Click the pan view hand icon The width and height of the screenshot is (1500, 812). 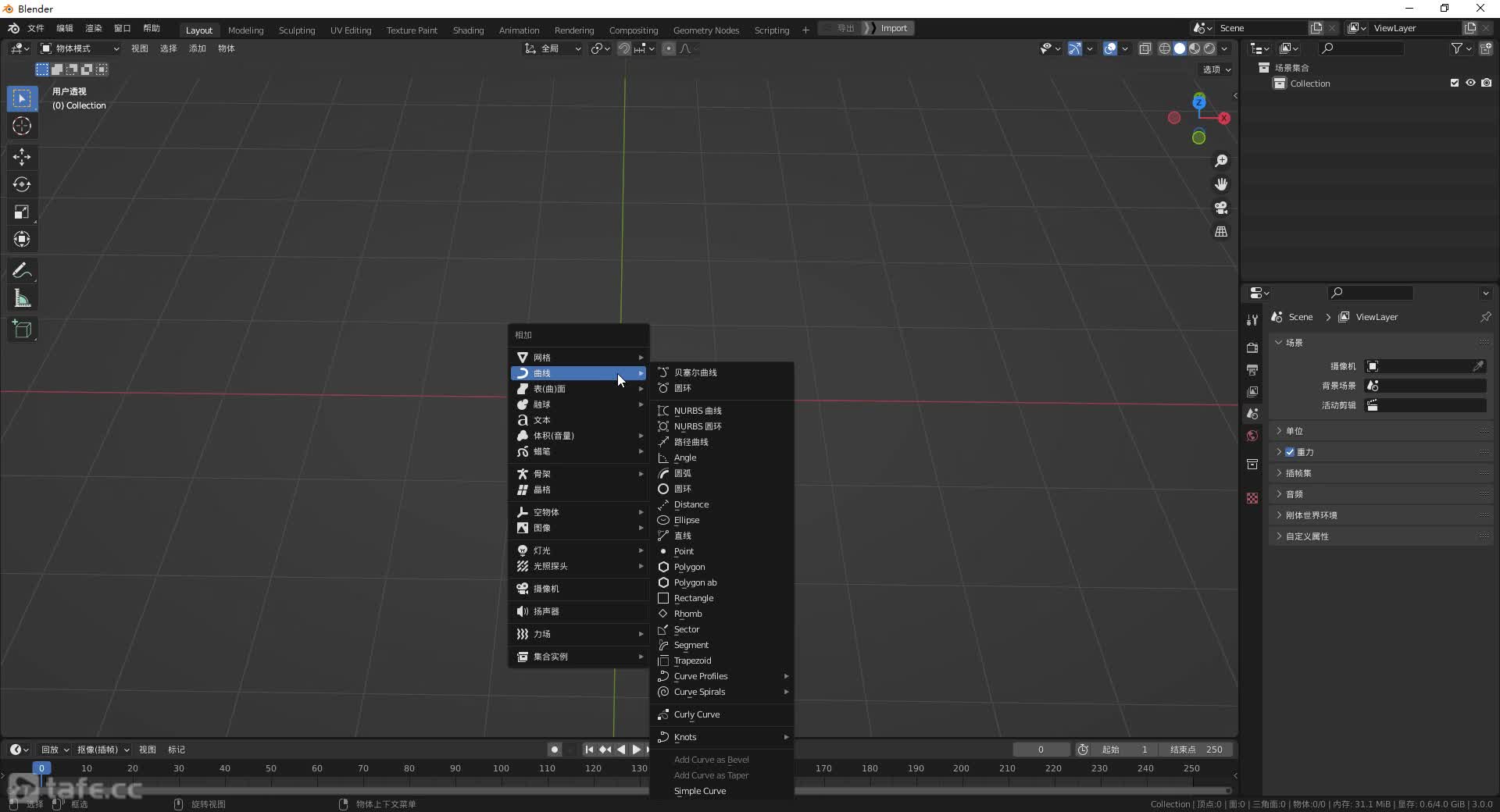point(1221,184)
